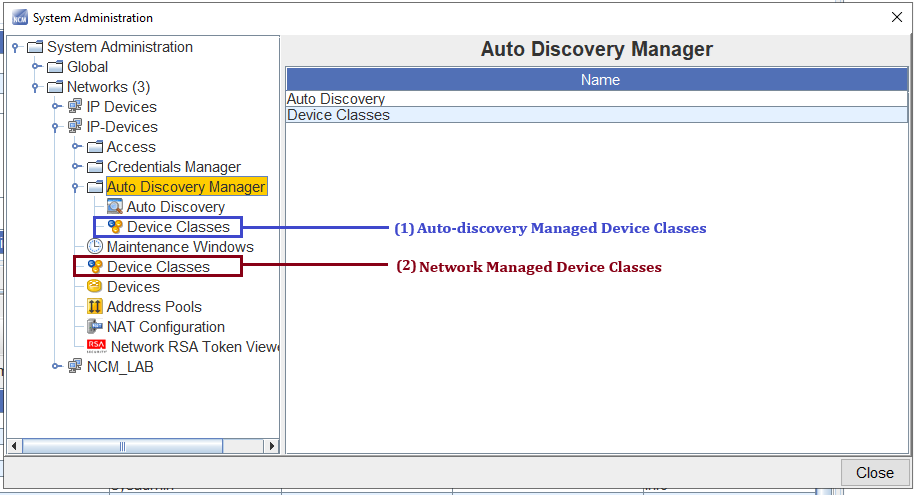This screenshot has width=919, height=497.
Task: Click the Auto Discovery magnifier icon in tree
Action: tap(115, 207)
